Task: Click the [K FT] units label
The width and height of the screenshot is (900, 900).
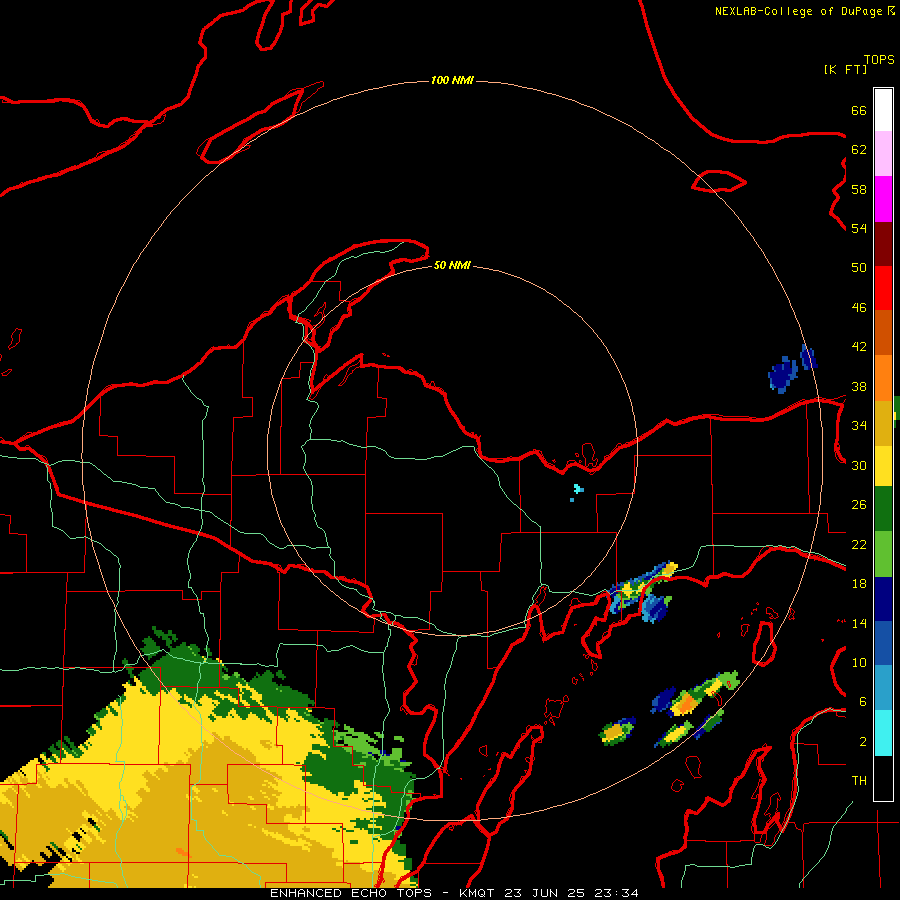Action: click(845, 69)
